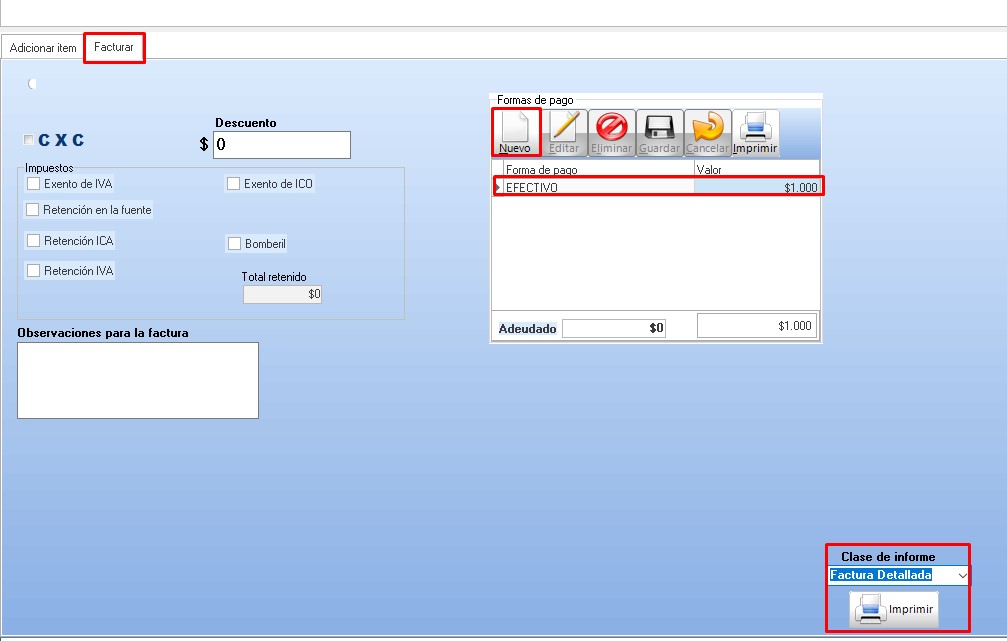Click the Eliminar red prohibition icon
Image resolution: width=1007 pixels, height=641 pixels.
click(611, 132)
